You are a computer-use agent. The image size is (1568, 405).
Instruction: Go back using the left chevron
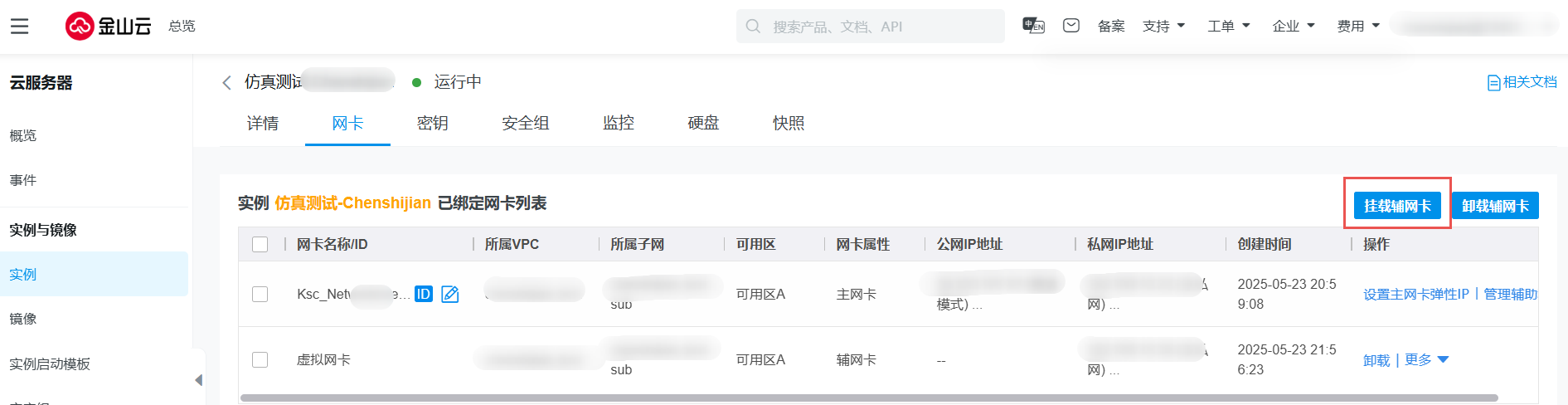226,82
